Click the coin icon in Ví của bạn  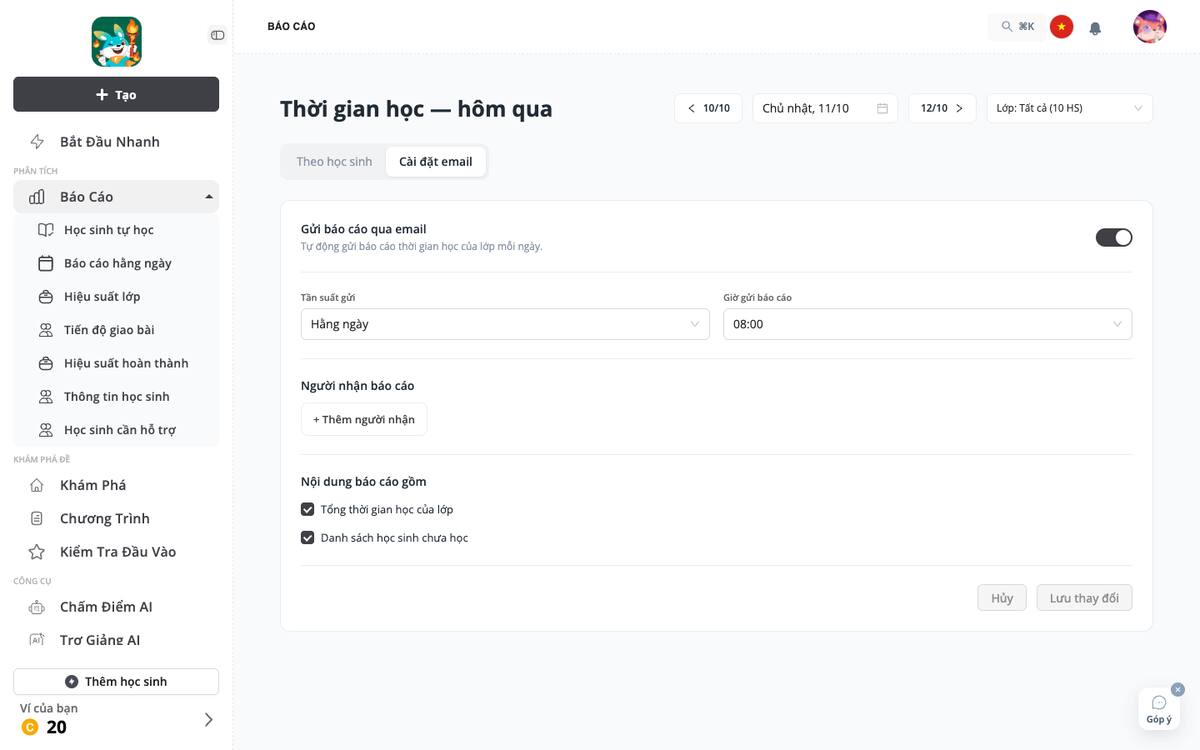tap(30, 727)
